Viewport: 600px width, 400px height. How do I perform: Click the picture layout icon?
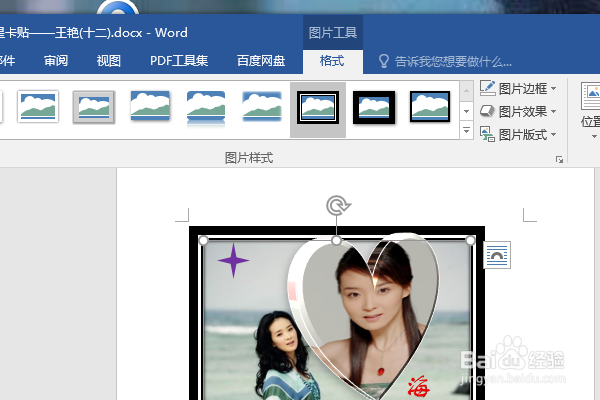(488, 134)
